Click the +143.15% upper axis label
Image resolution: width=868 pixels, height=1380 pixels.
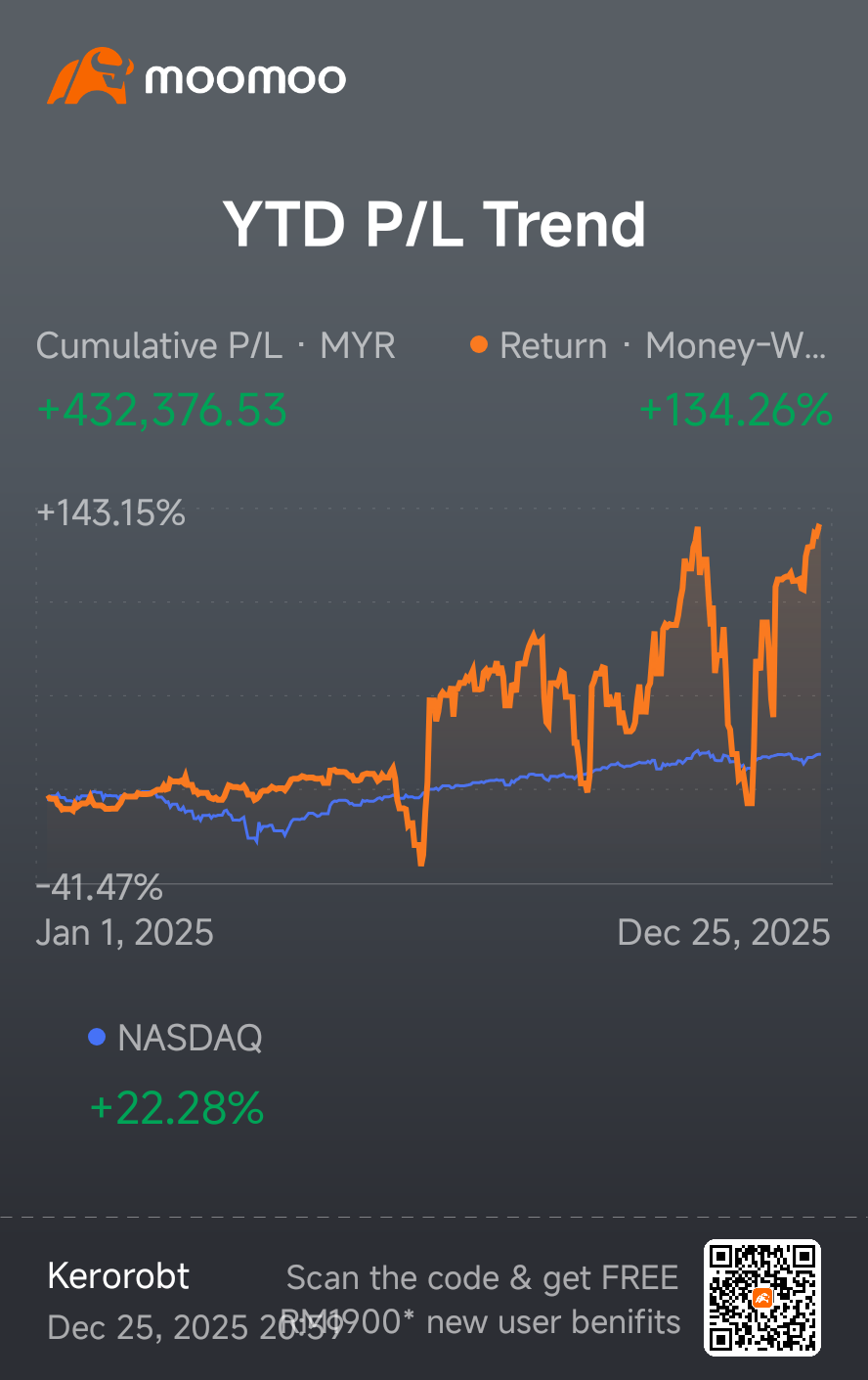coord(110,512)
